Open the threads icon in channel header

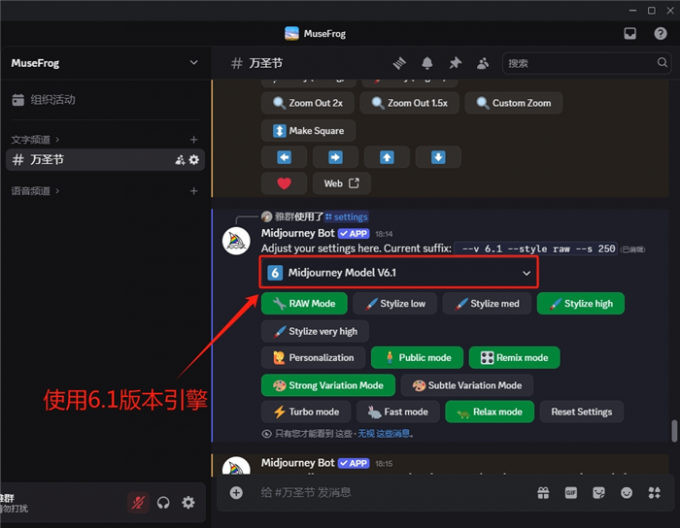[x=399, y=63]
